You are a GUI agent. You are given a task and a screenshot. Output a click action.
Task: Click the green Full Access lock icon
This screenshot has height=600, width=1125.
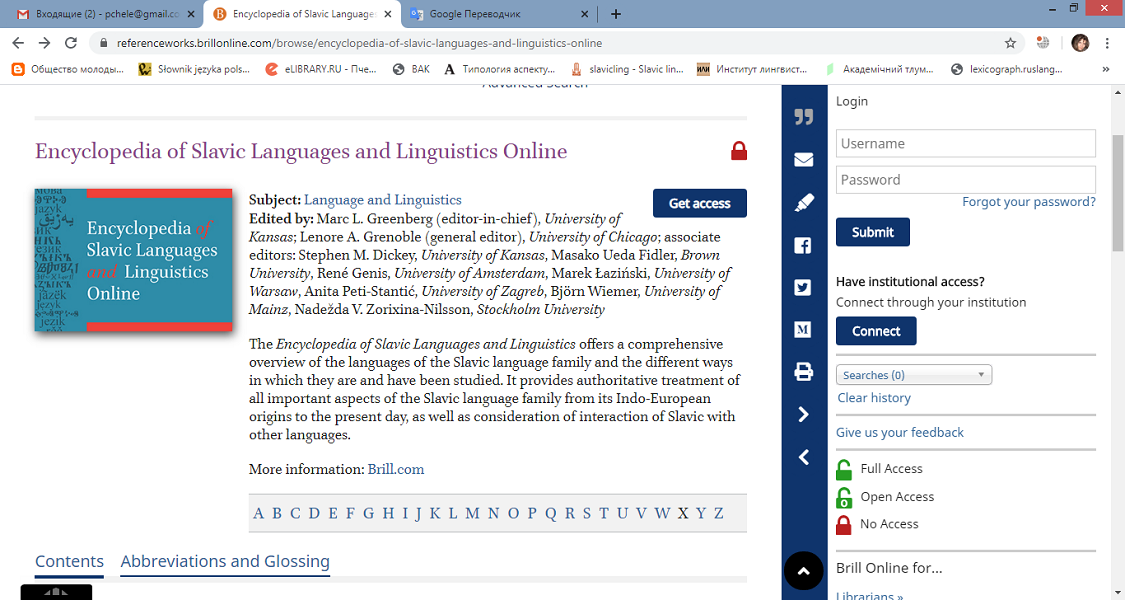(x=844, y=469)
